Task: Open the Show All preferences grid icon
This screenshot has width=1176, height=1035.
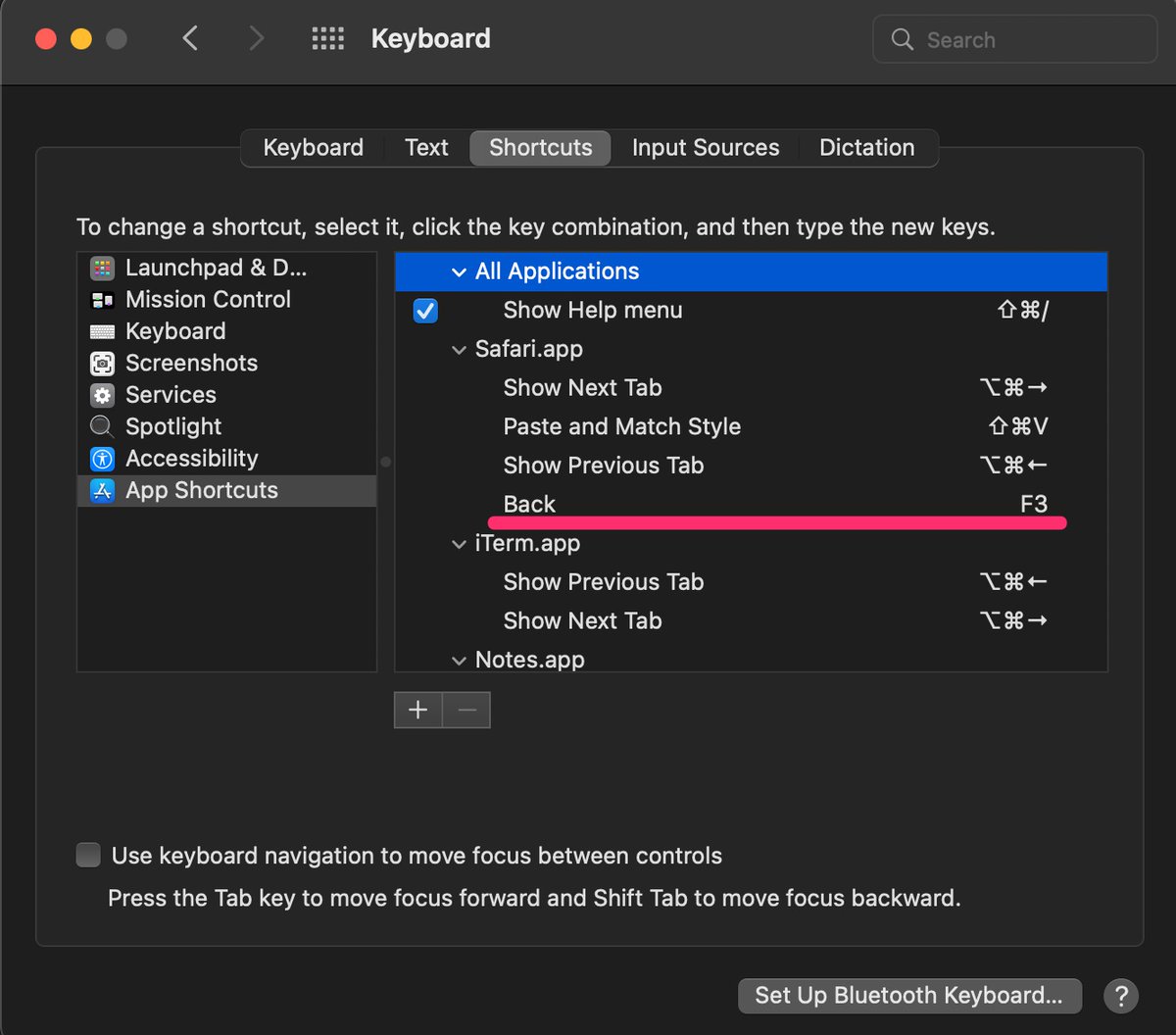Action: click(327, 39)
